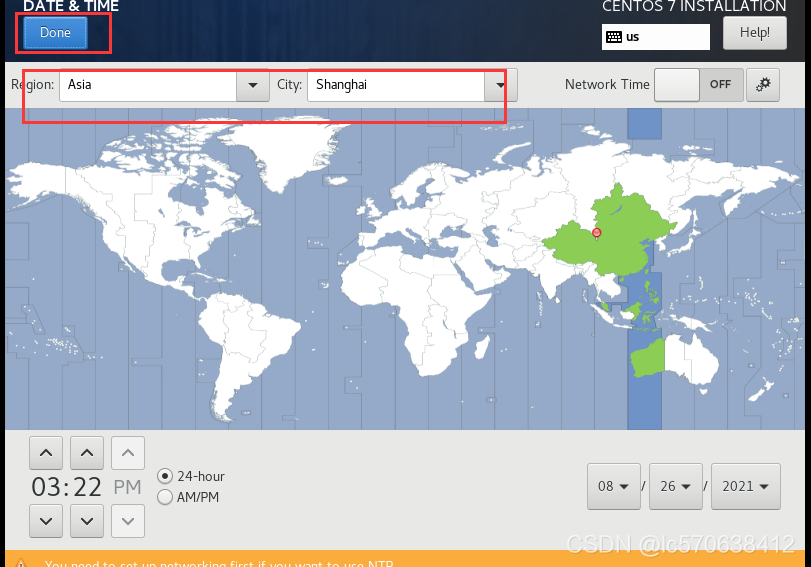This screenshot has height=567, width=811.
Task: Click the NTP networking warning message
Action: click(219, 563)
